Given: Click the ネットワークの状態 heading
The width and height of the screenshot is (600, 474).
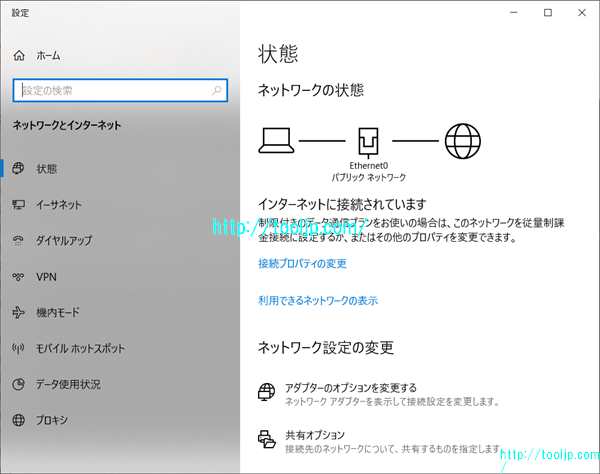Looking at the screenshot, I should pyautogui.click(x=310, y=90).
